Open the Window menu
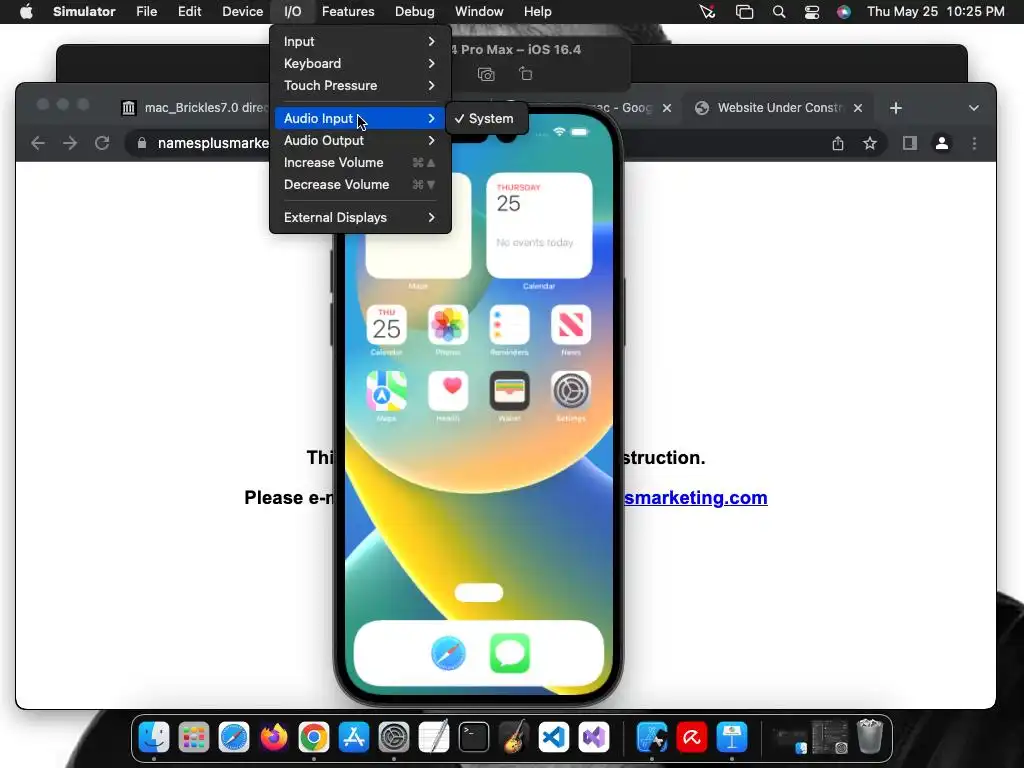The height and width of the screenshot is (768, 1024). coord(479,12)
